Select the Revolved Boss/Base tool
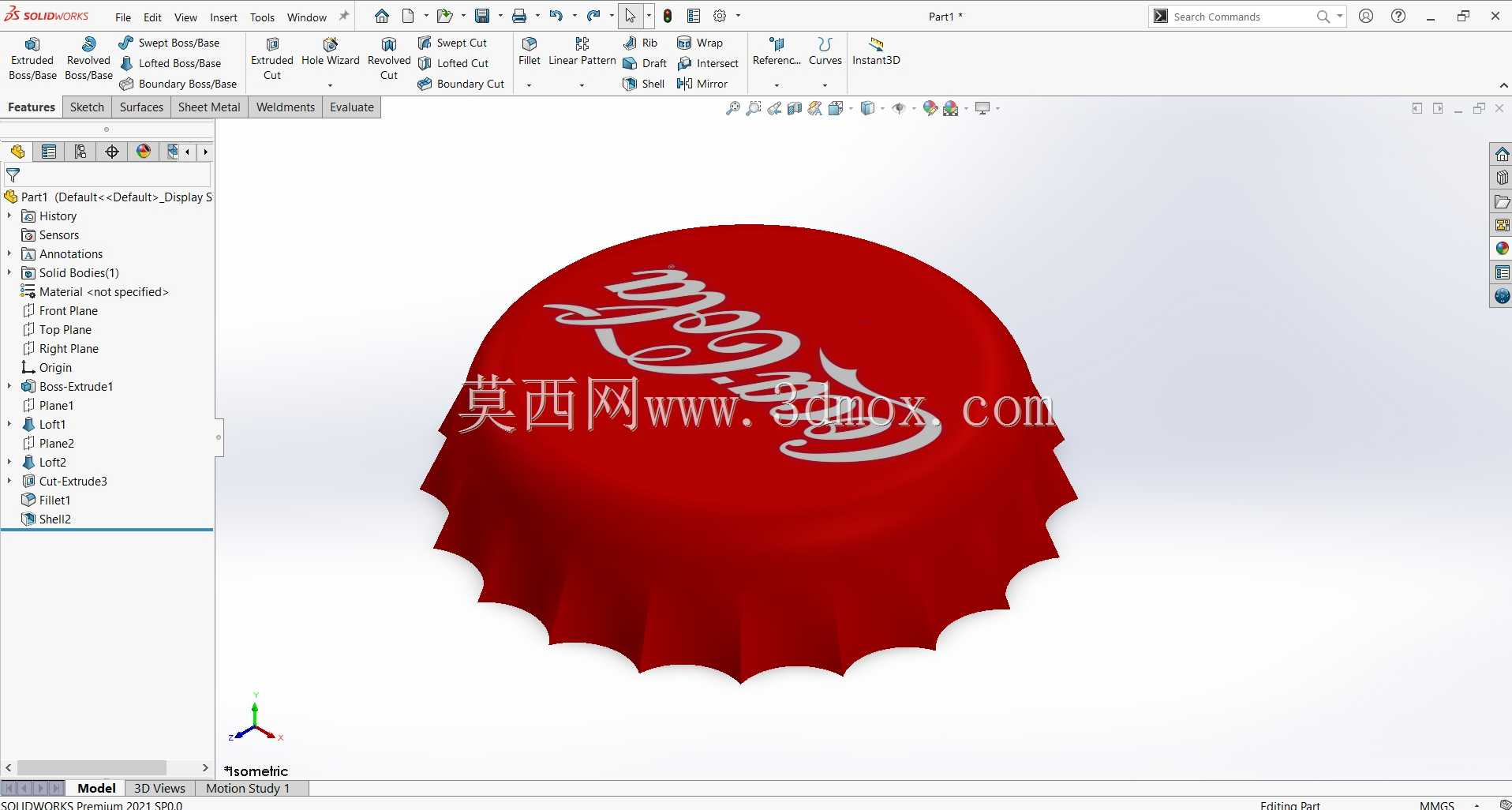The image size is (1512, 810). [x=88, y=58]
